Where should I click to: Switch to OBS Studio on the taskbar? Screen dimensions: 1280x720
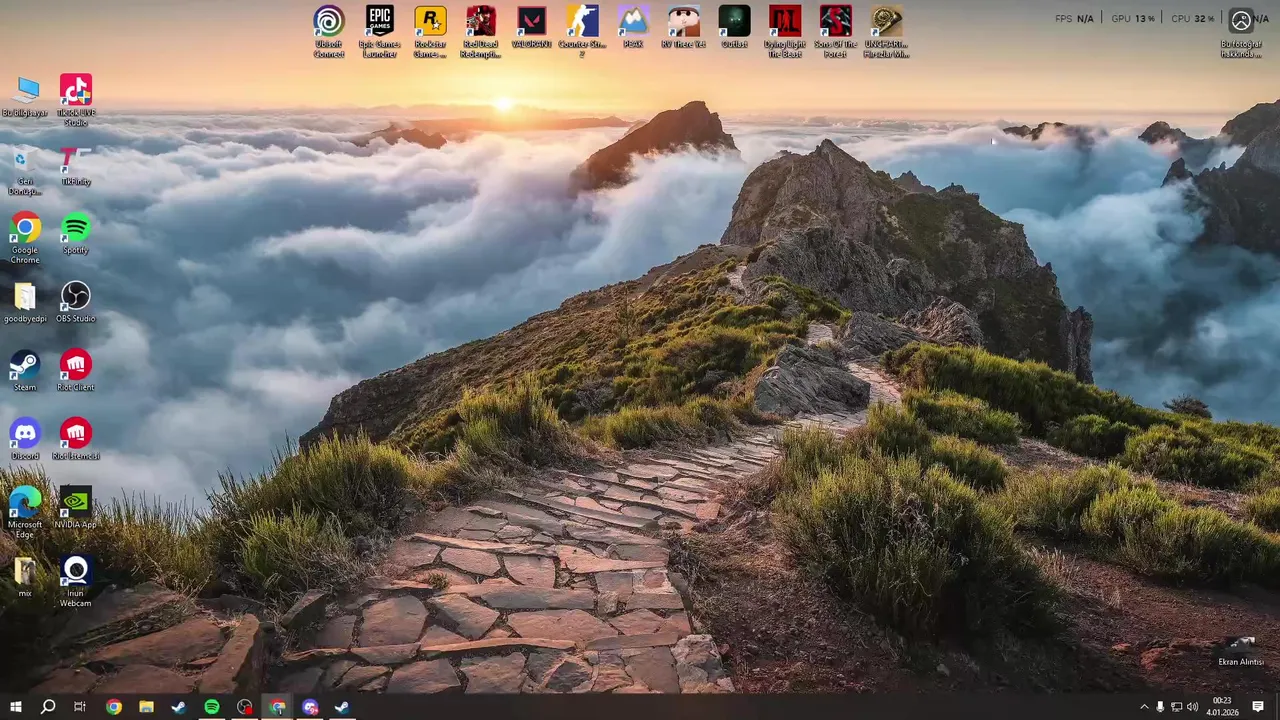(x=245, y=707)
